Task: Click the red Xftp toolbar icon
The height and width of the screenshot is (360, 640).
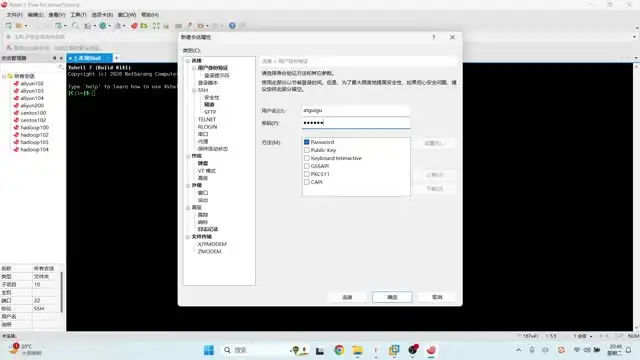Action: [134, 26]
